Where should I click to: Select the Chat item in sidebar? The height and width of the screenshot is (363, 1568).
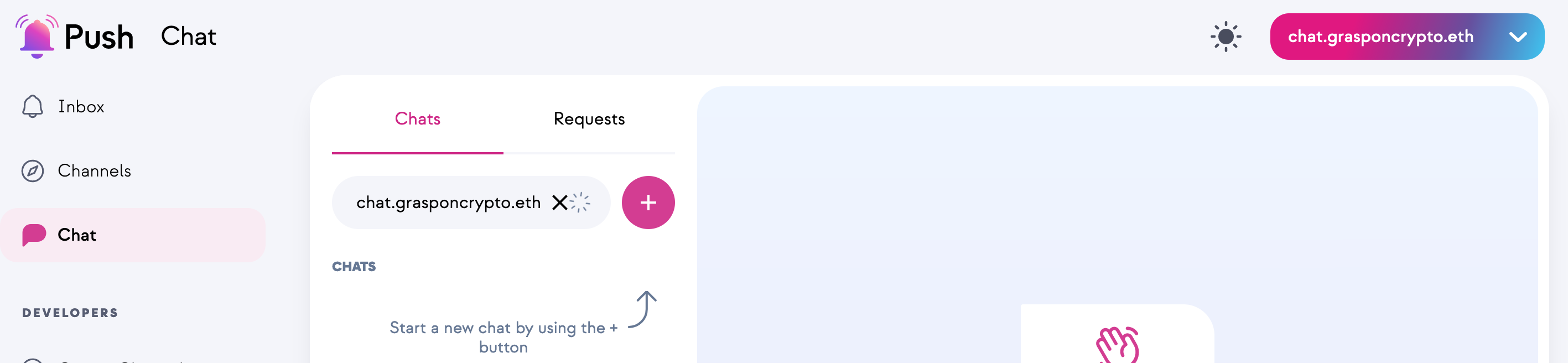point(133,235)
